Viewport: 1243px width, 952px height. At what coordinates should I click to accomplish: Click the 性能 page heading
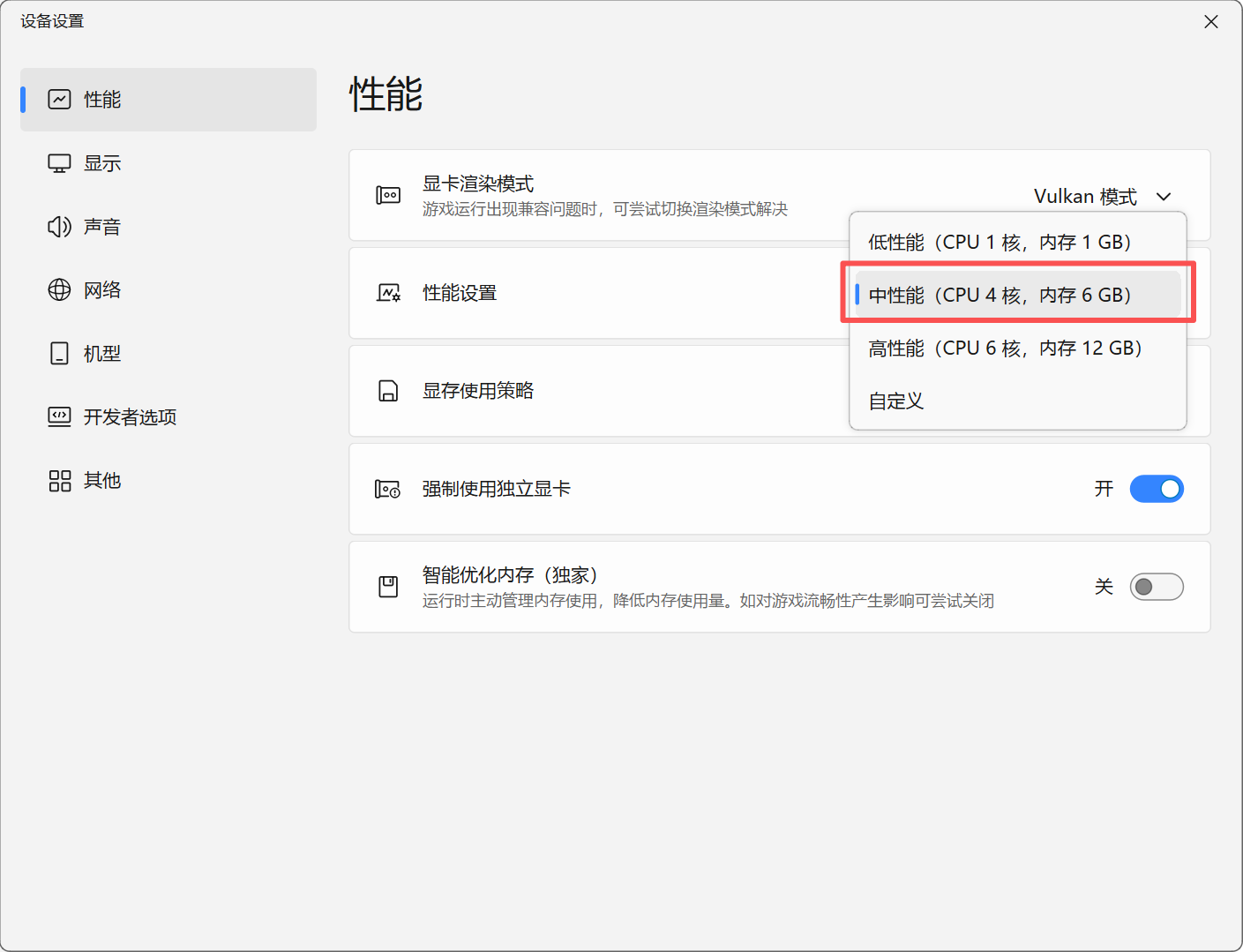pos(386,94)
